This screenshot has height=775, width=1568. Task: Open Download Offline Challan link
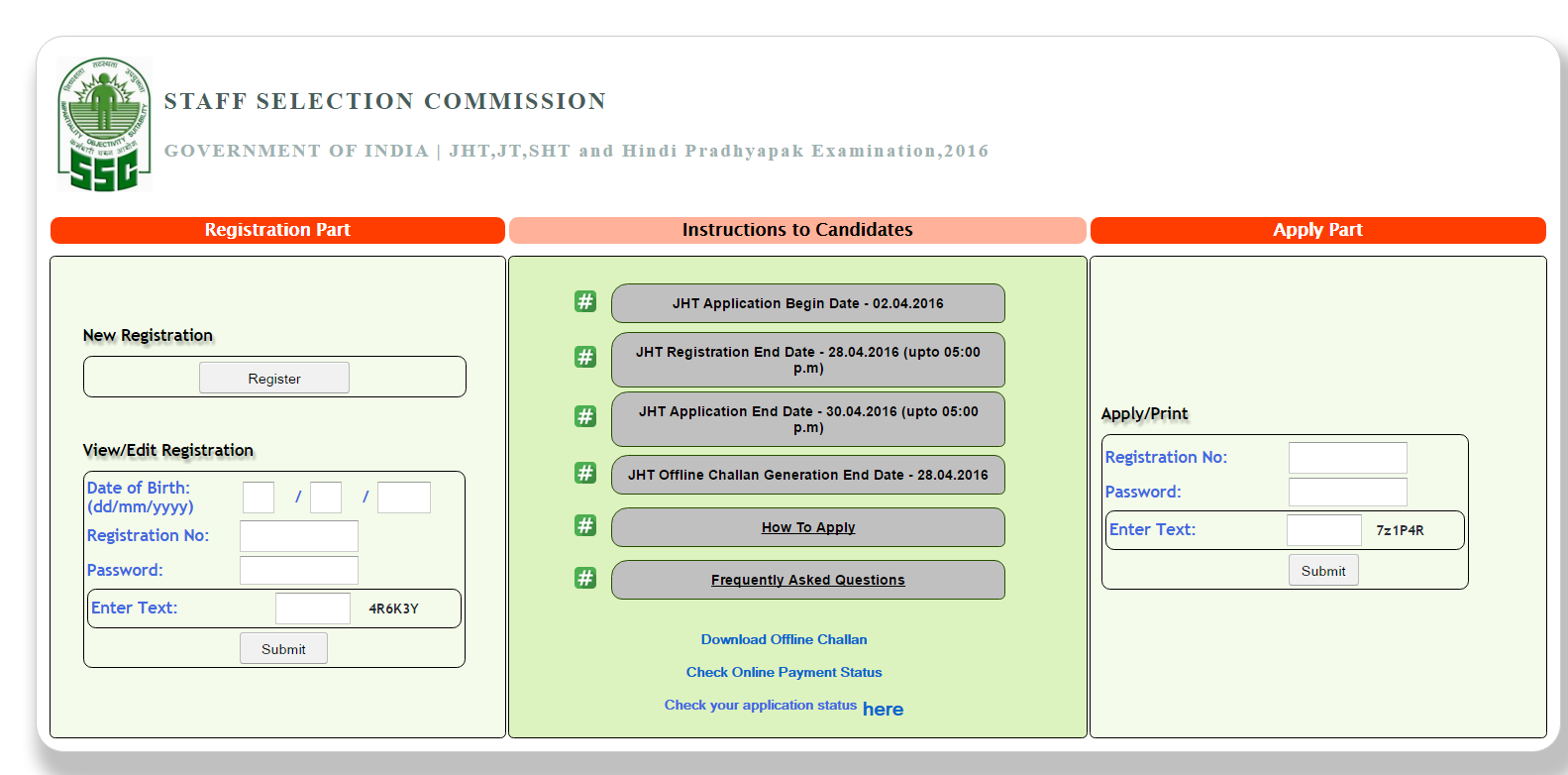(784, 639)
